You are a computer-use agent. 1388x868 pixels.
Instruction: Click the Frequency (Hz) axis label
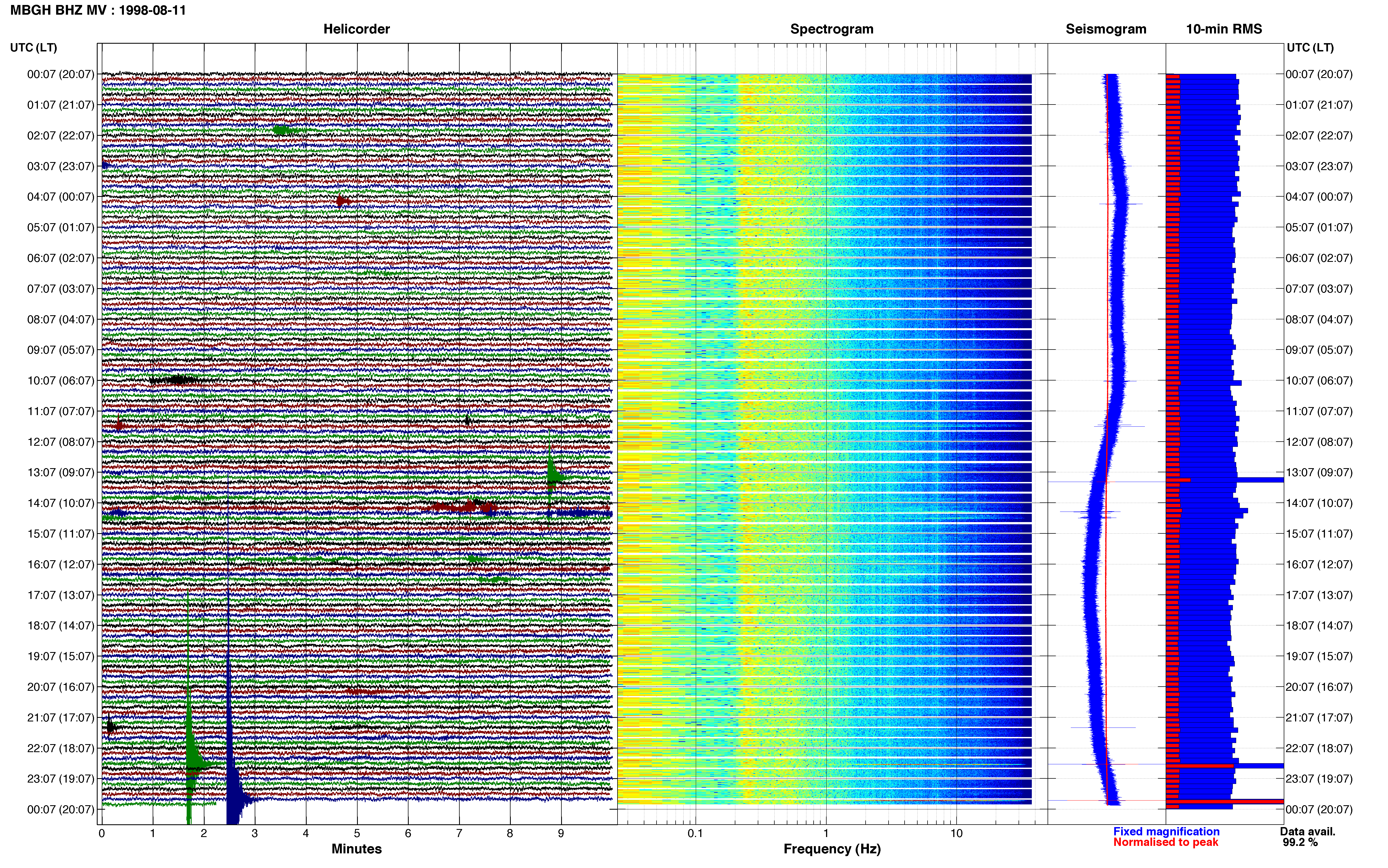coord(832,849)
